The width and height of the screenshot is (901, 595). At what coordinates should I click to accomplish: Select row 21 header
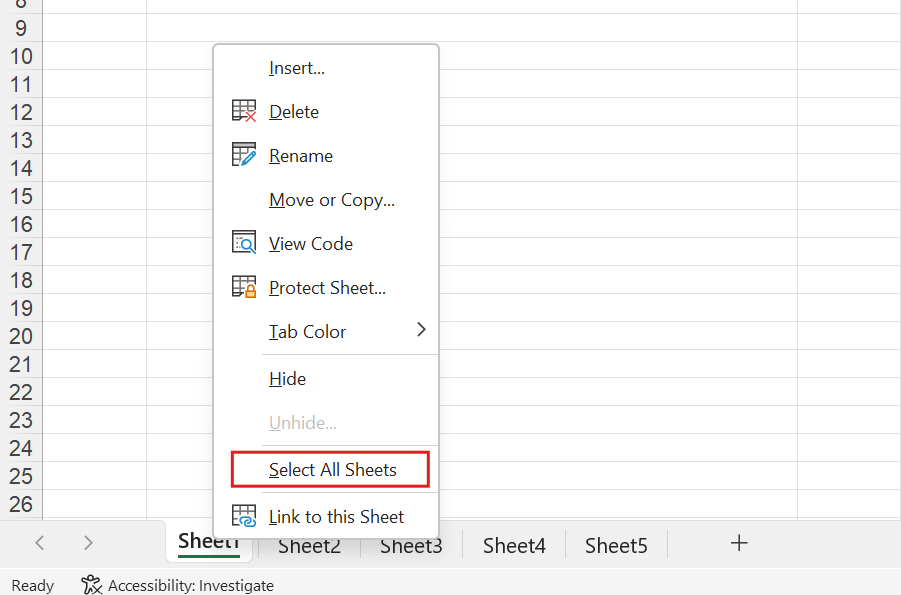click(21, 364)
